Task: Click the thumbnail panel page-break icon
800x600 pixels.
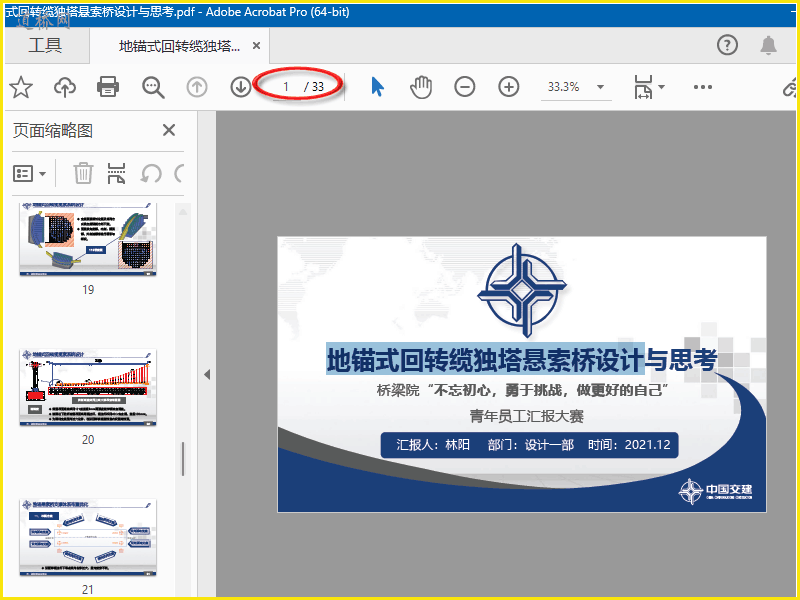Action: pyautogui.click(x=116, y=173)
